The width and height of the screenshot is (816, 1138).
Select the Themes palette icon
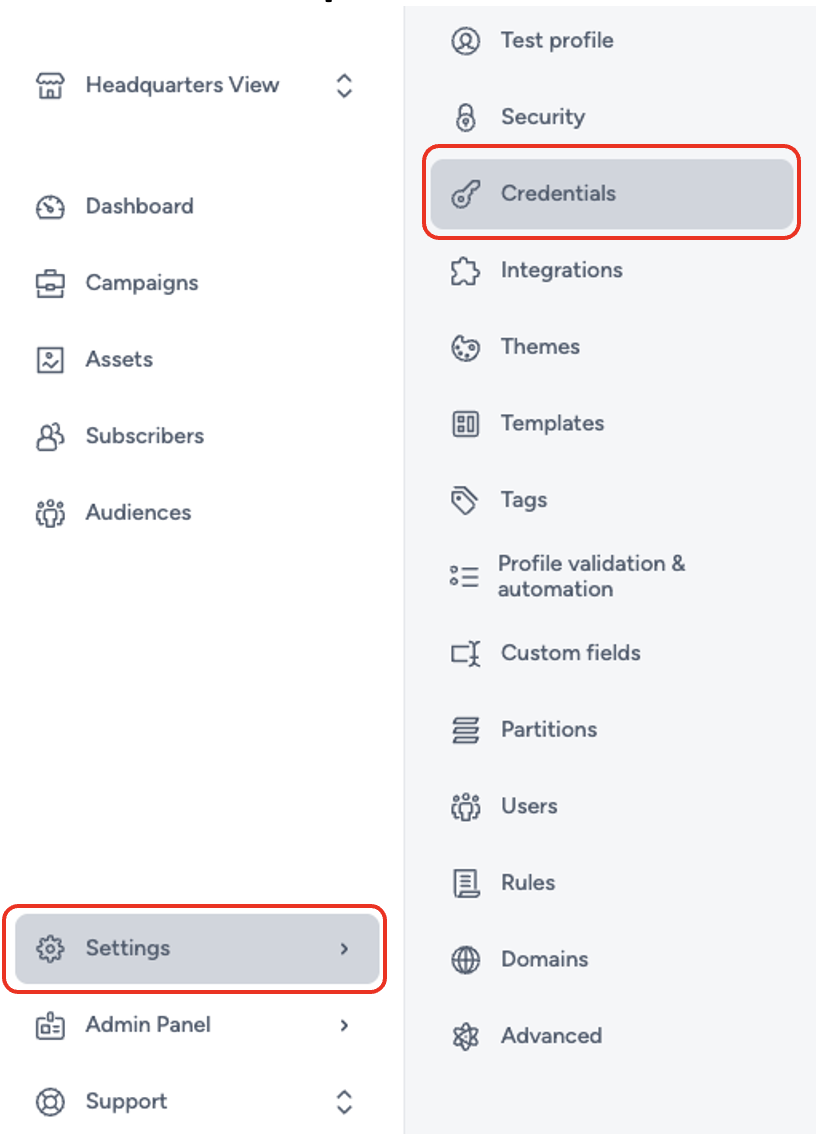tap(466, 346)
